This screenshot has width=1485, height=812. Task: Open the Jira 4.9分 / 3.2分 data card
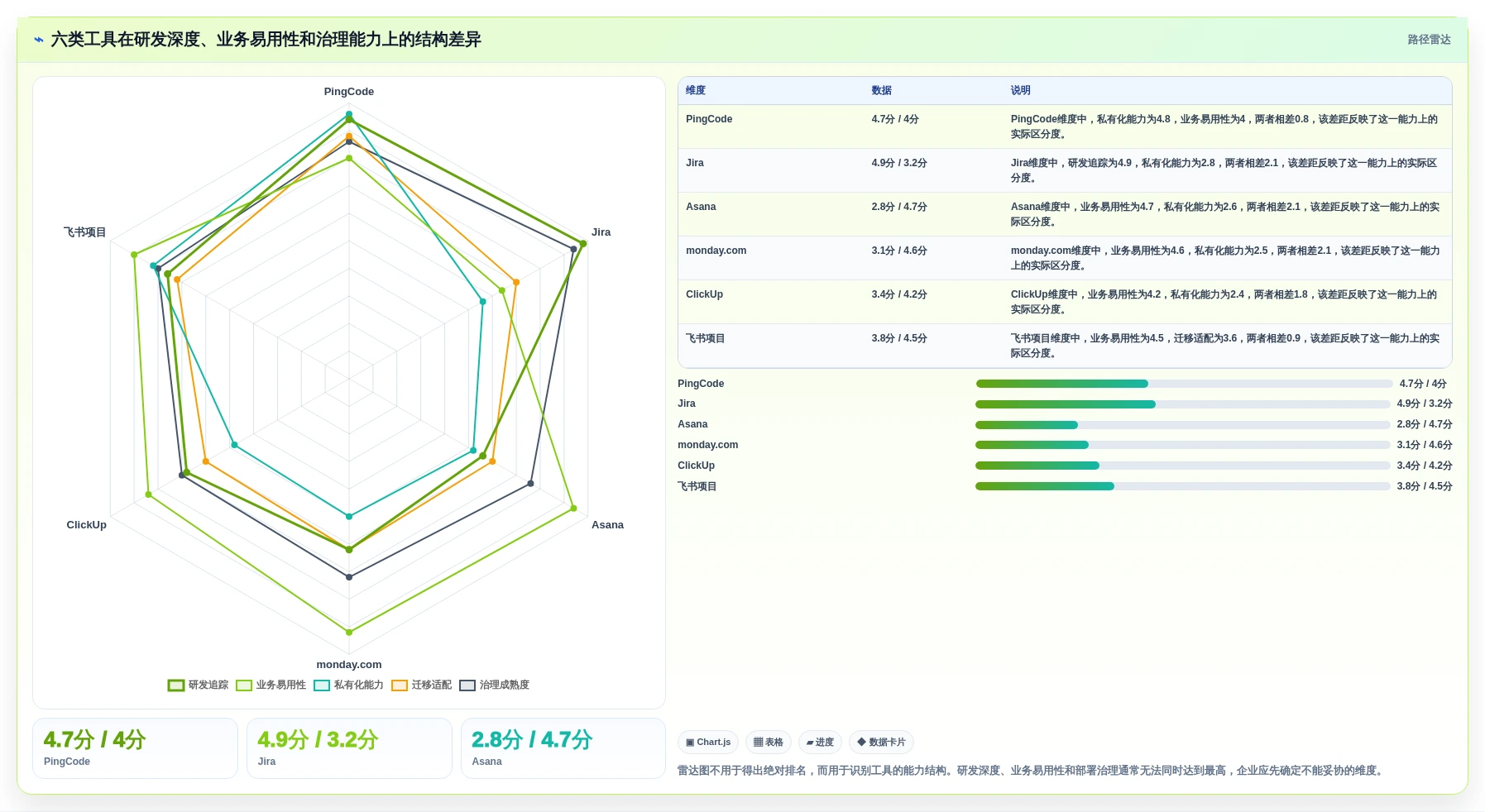pos(349,748)
